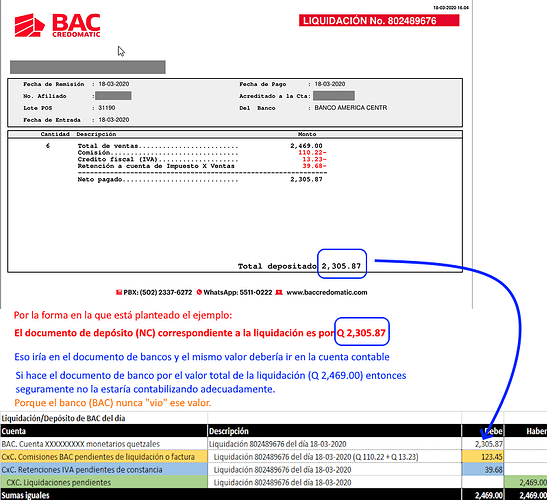Click the orange text Porque el banco (BAC) nunca

point(113,403)
